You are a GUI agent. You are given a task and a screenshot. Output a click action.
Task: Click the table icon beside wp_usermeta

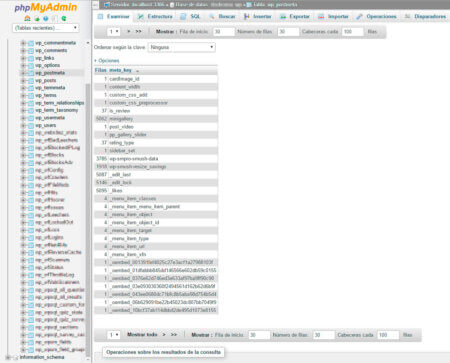click(x=31, y=118)
